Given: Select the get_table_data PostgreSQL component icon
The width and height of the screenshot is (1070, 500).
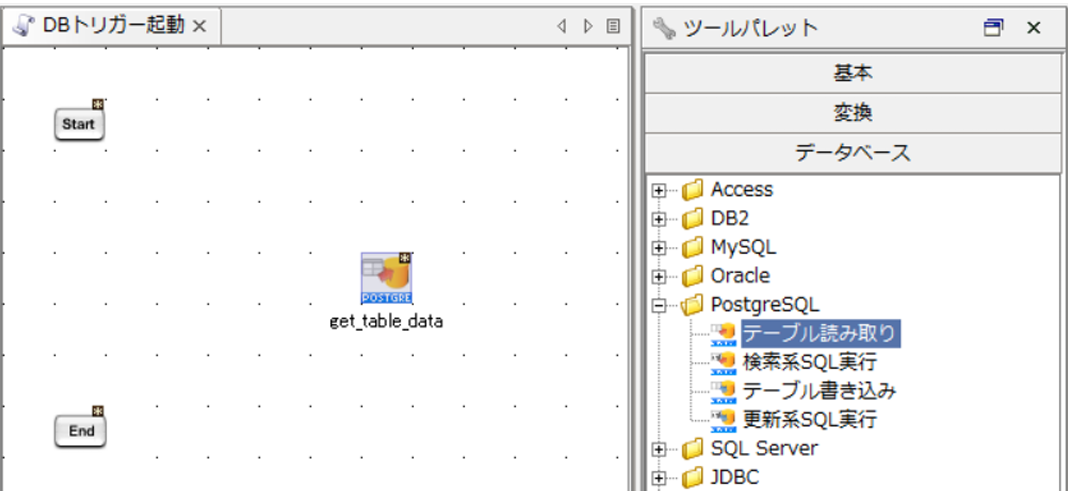Looking at the screenshot, I should (386, 278).
